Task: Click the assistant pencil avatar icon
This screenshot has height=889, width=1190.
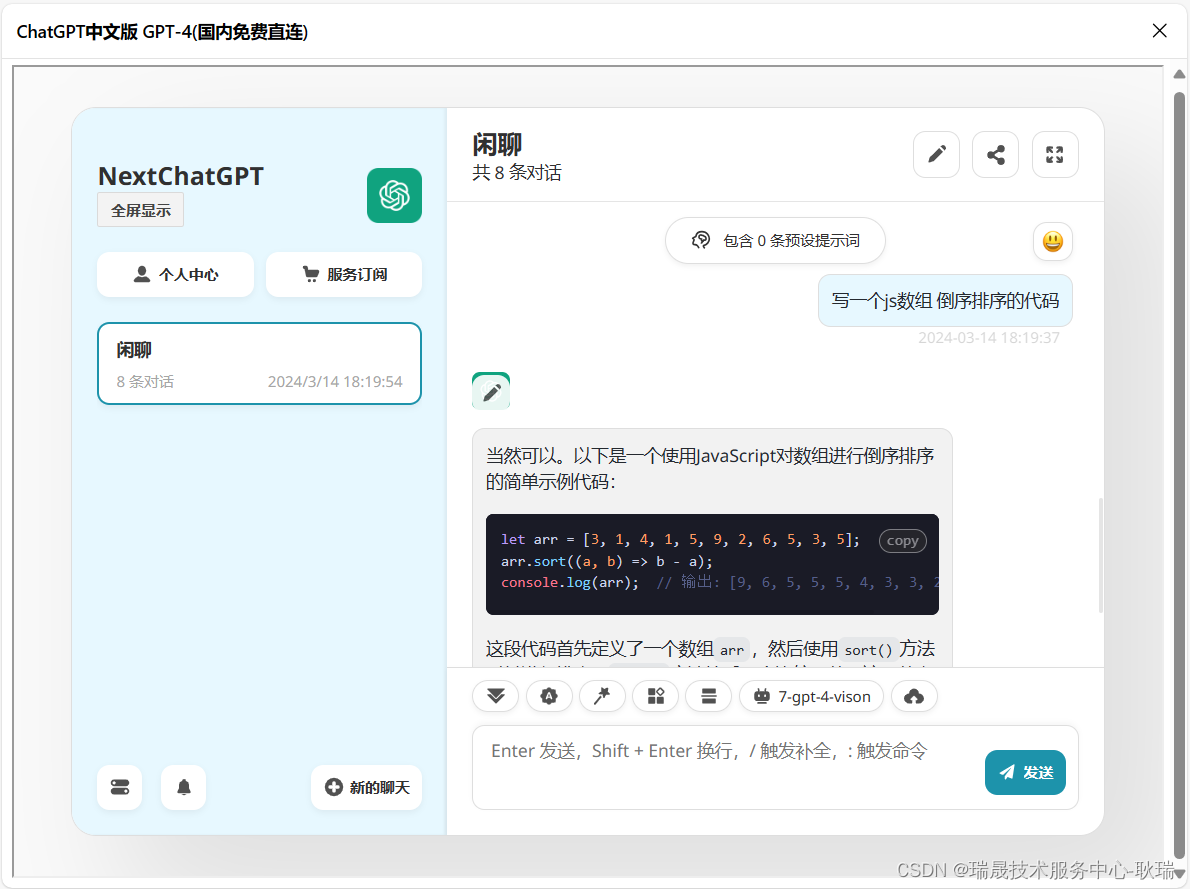Action: tap(491, 391)
